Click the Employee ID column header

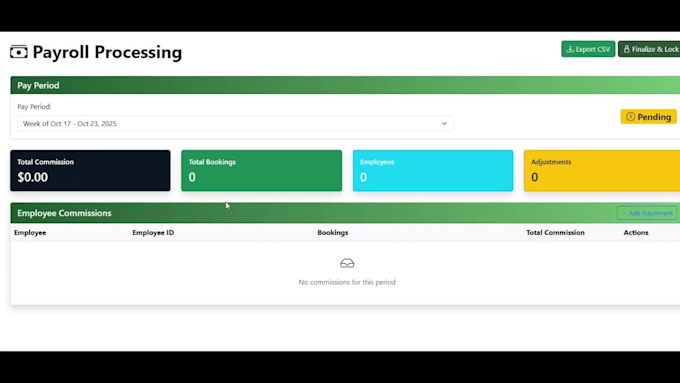coord(153,232)
